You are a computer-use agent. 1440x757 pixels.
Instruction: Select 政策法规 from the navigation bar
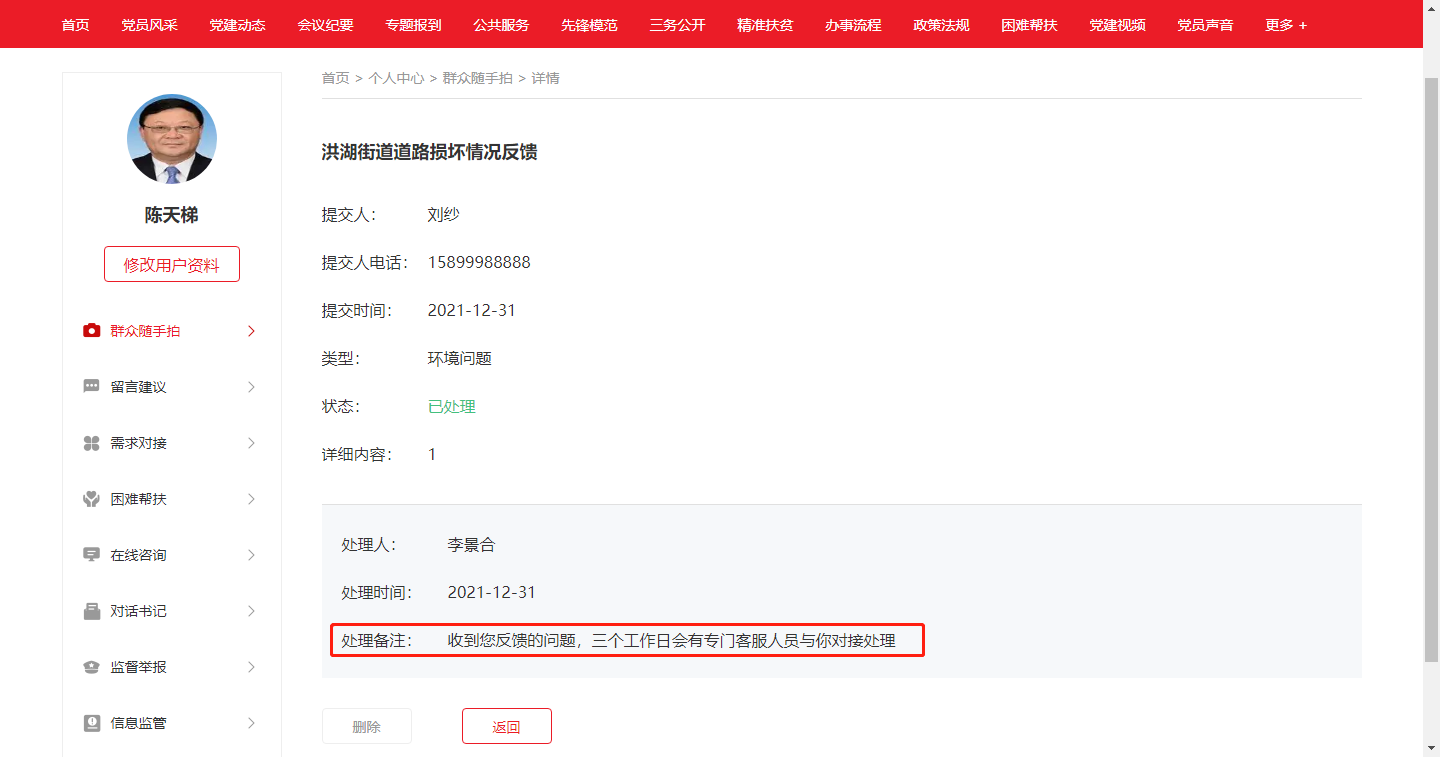941,25
